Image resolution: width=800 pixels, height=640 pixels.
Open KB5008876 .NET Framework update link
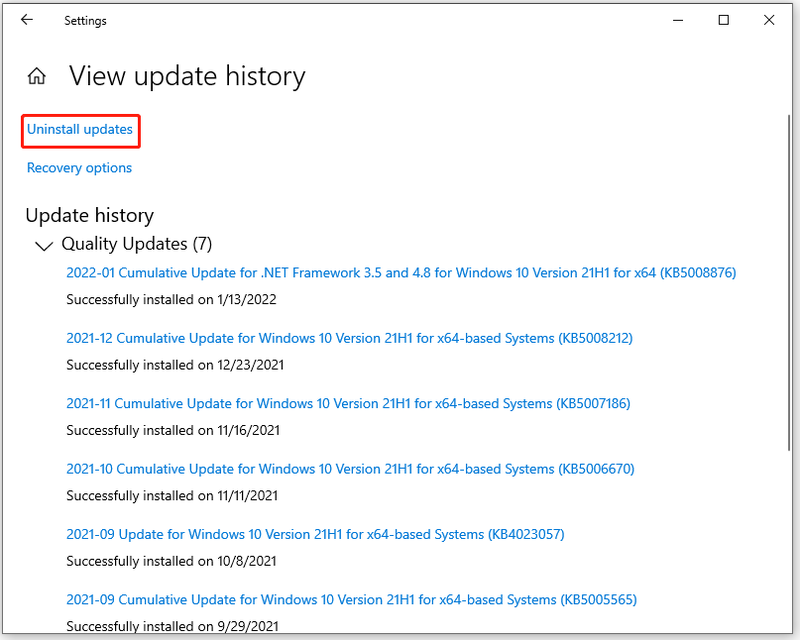click(401, 273)
